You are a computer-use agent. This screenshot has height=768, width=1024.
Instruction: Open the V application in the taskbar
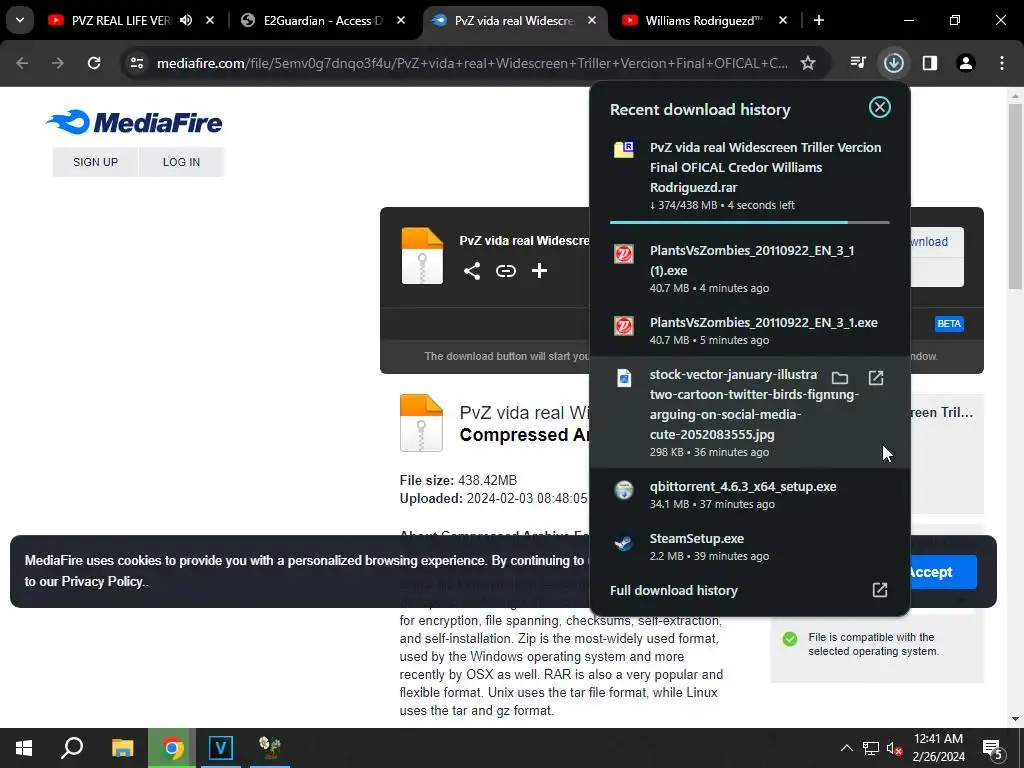point(221,748)
